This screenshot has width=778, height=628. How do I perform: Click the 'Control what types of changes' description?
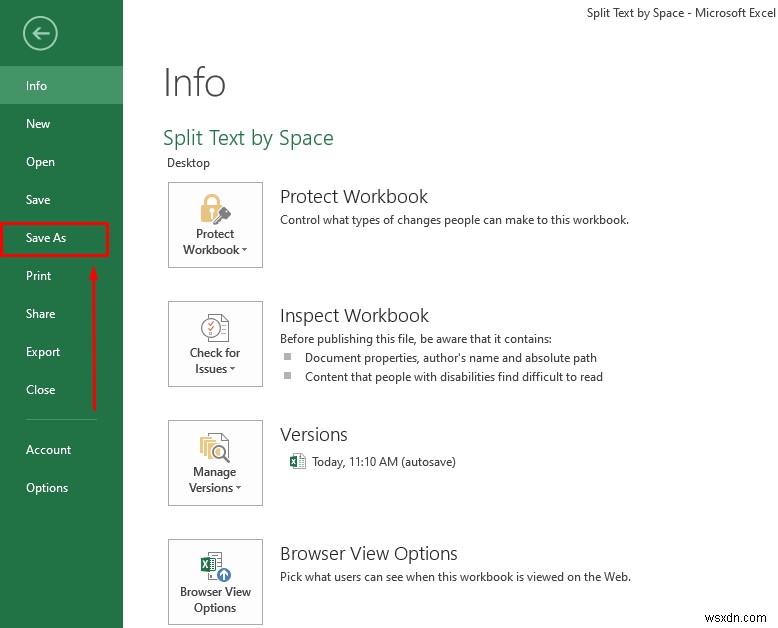(x=454, y=220)
